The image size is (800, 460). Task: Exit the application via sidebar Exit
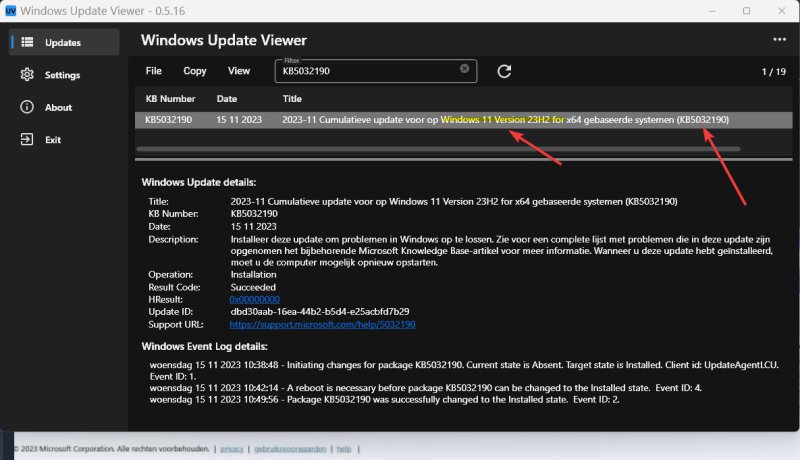tap(51, 140)
